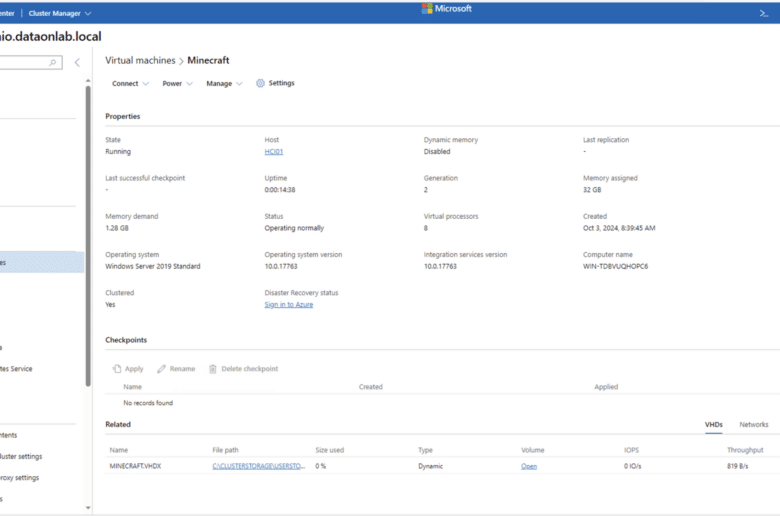Click the Minecraft breadcrumb title
This screenshot has height=516, width=780.
click(208, 60)
